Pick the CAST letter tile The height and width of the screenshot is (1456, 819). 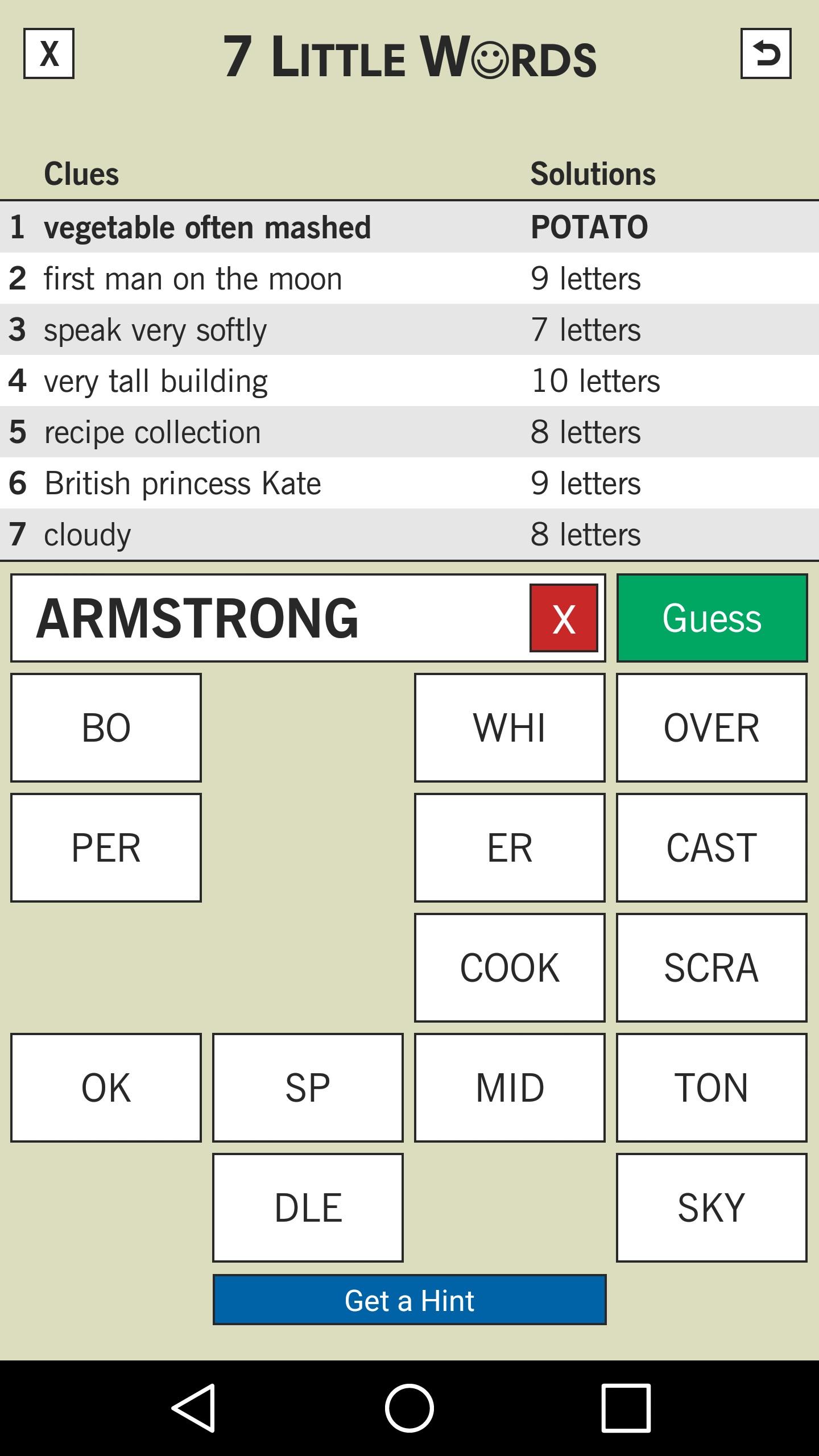point(712,848)
